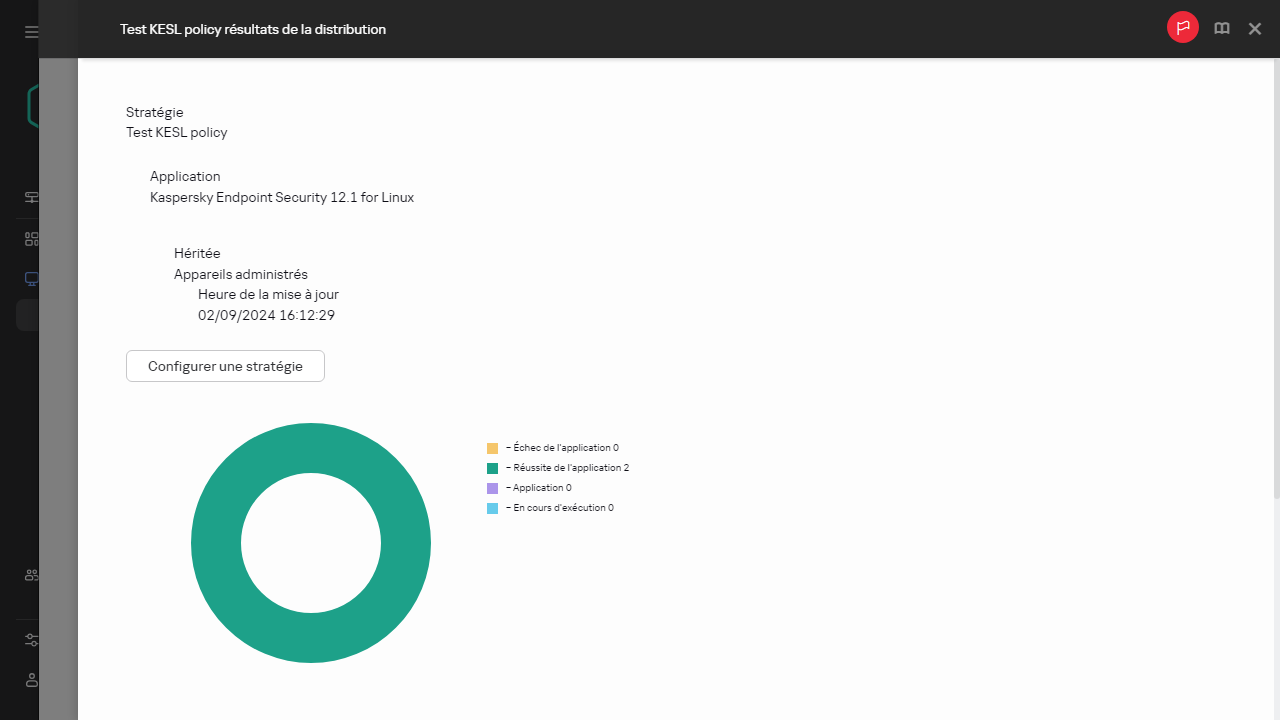Click the user account icon in sidebar
Viewport: 1280px width, 720px height.
32,680
